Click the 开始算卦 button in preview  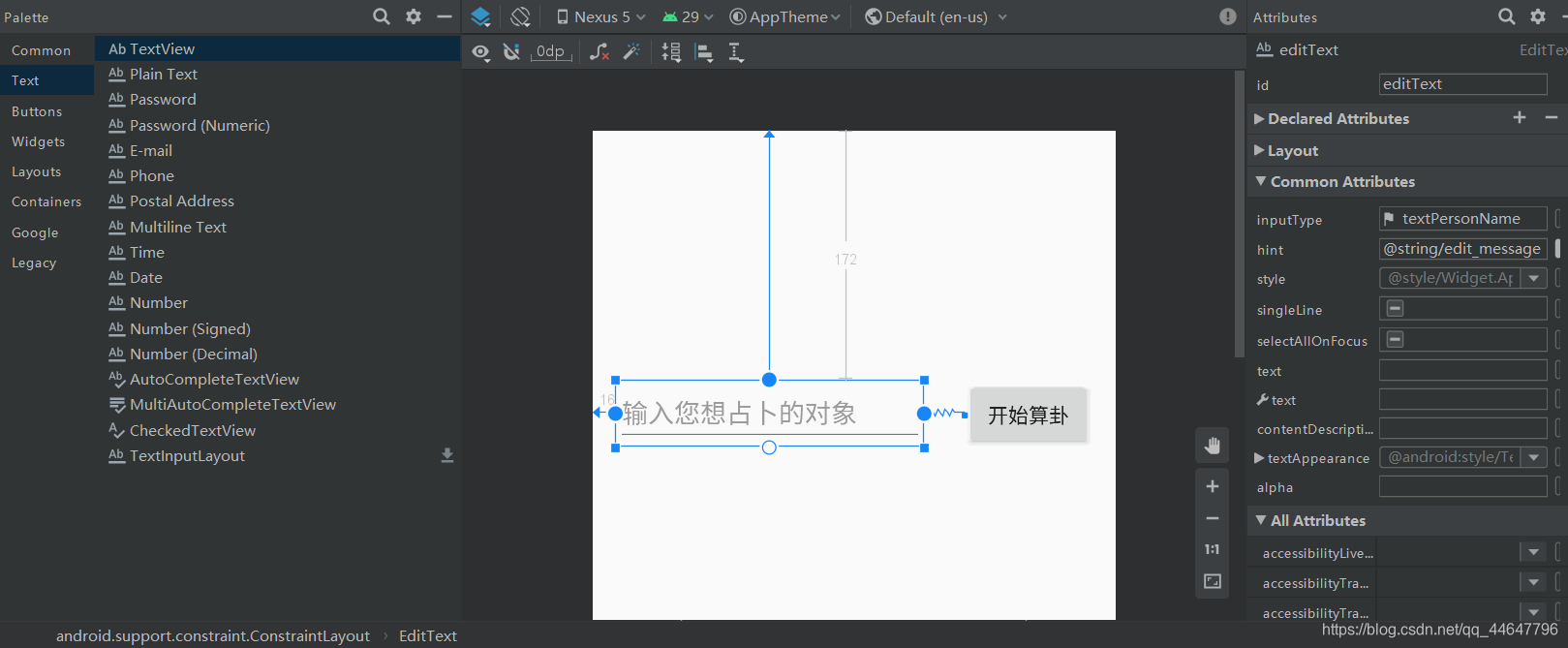click(x=1029, y=415)
